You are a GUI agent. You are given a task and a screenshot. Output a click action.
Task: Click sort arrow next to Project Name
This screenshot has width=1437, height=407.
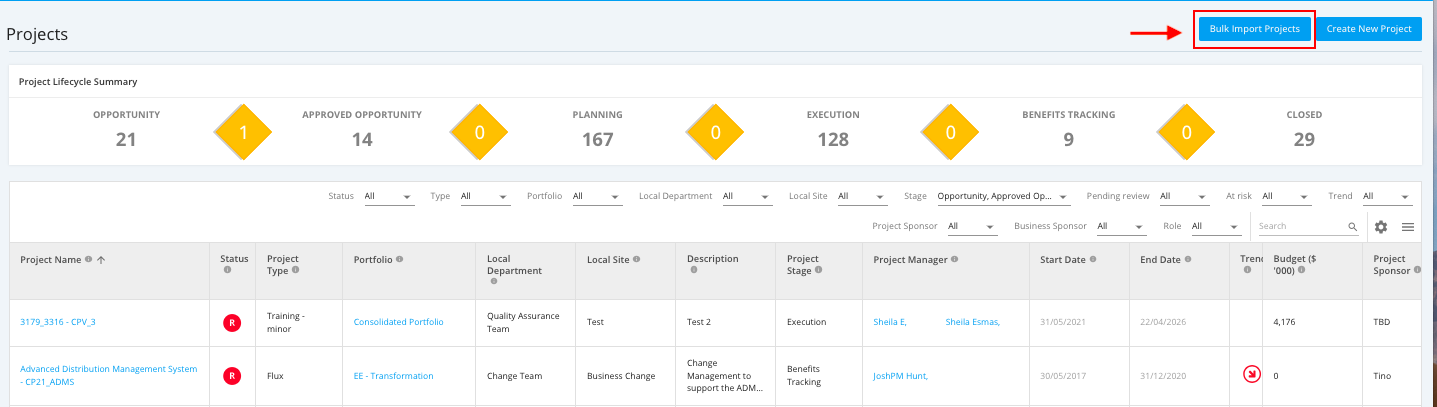tap(101, 260)
